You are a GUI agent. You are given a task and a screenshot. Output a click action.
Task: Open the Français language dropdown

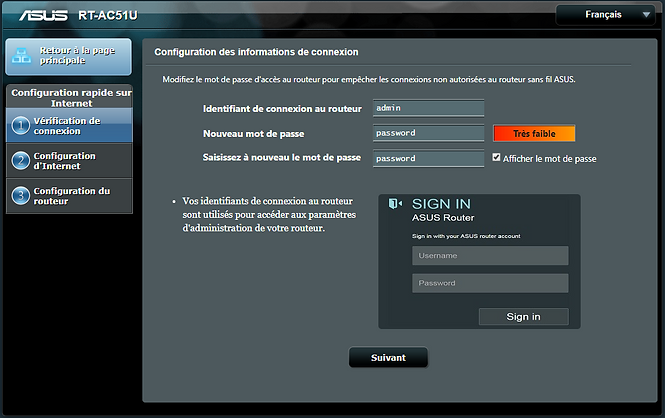pyautogui.click(x=605, y=15)
